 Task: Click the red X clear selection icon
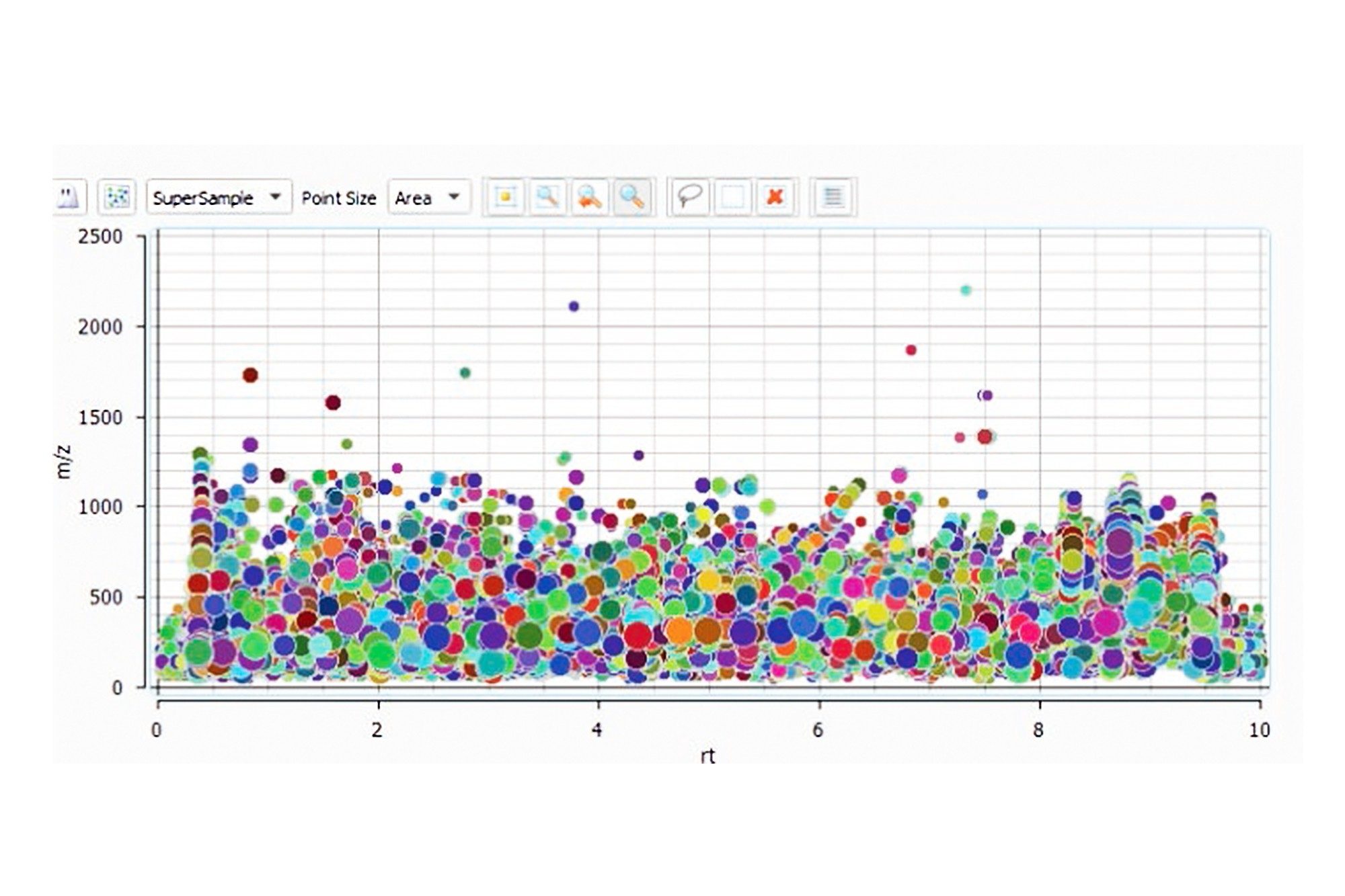coord(775,197)
